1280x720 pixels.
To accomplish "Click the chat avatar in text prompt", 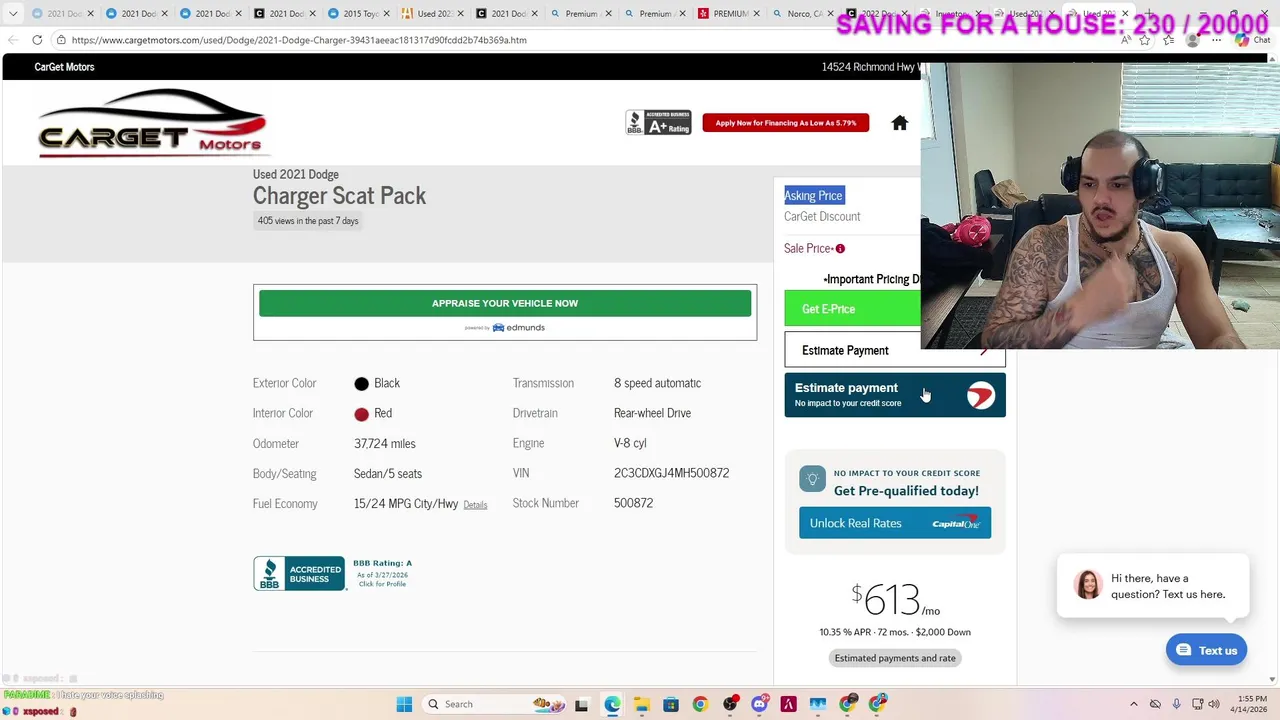I will tap(1088, 585).
